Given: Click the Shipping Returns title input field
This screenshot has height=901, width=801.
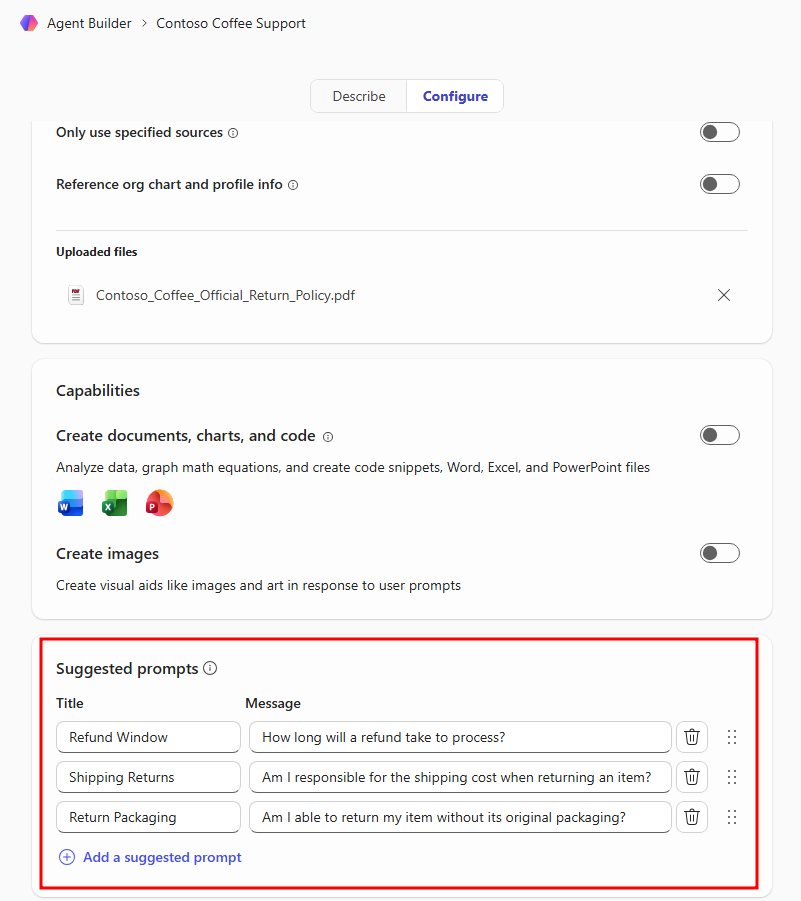Looking at the screenshot, I should (x=148, y=777).
